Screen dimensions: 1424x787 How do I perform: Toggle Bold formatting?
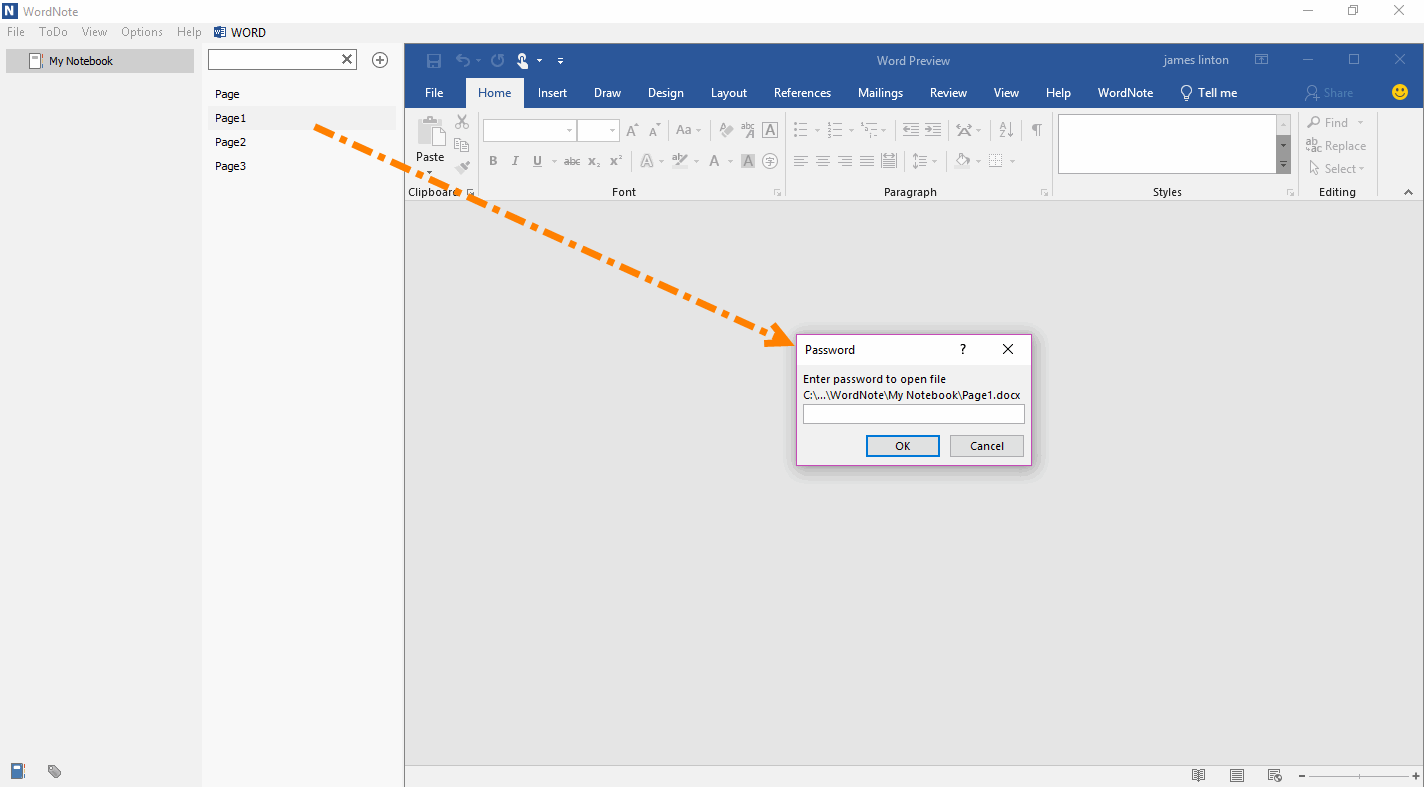point(493,161)
